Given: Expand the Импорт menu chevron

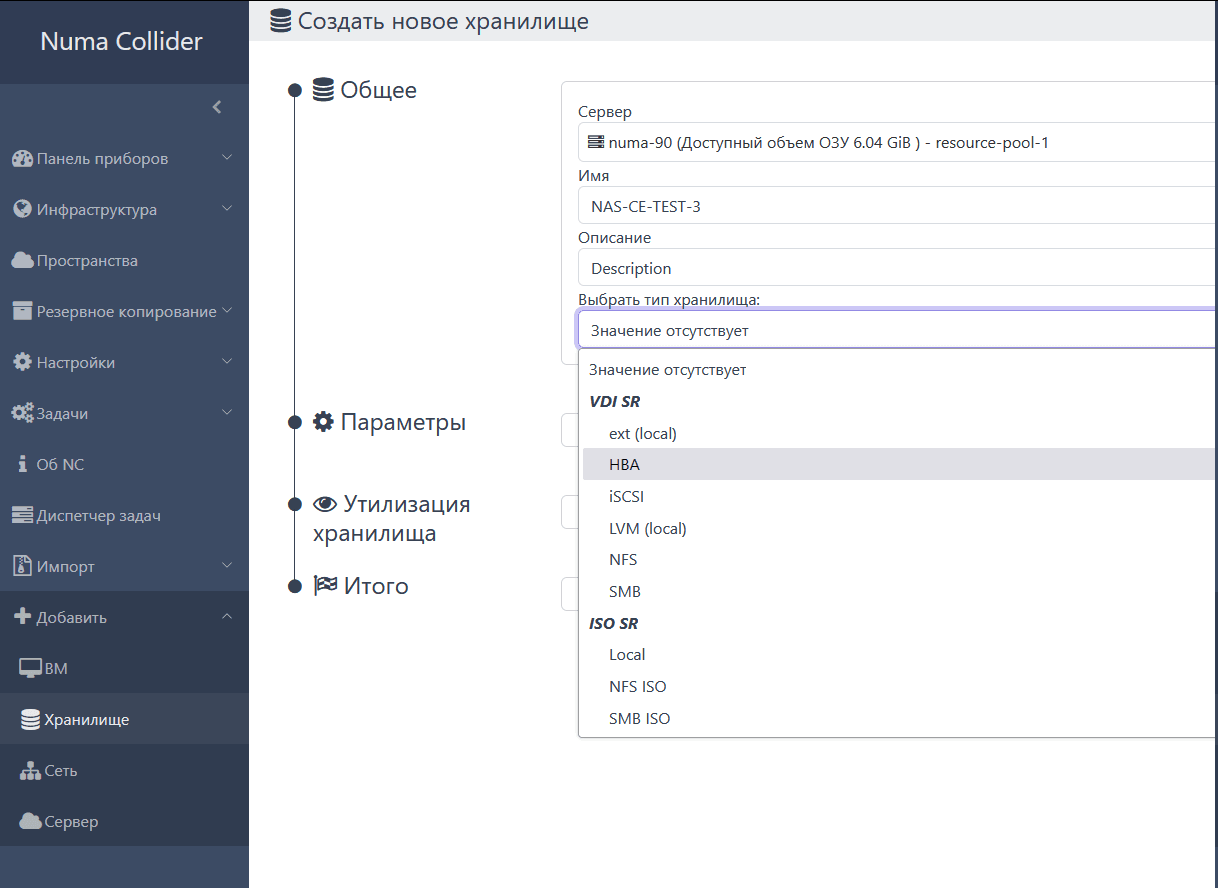Looking at the screenshot, I should coord(227,566).
